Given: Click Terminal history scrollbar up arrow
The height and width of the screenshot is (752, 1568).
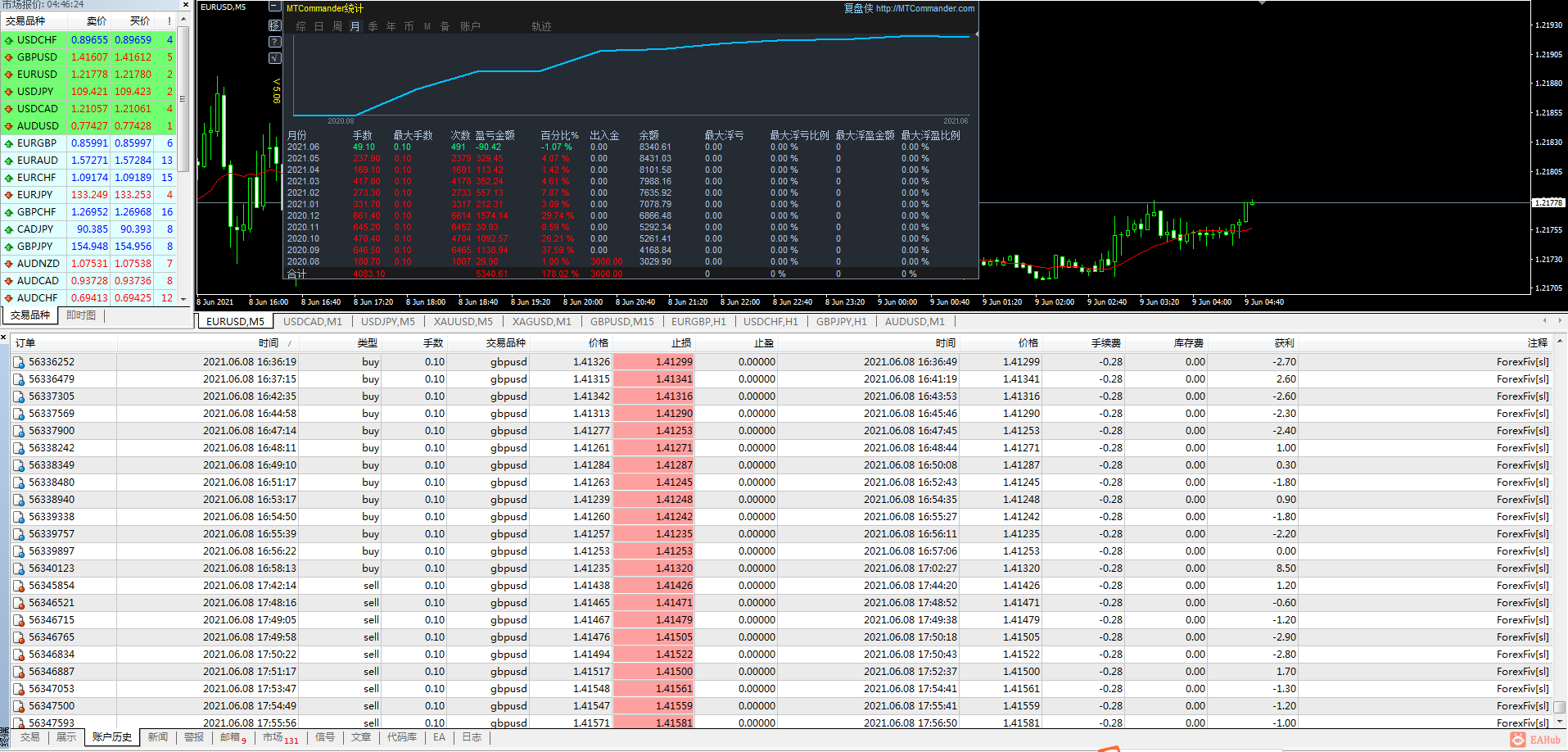Looking at the screenshot, I should coord(1560,341).
